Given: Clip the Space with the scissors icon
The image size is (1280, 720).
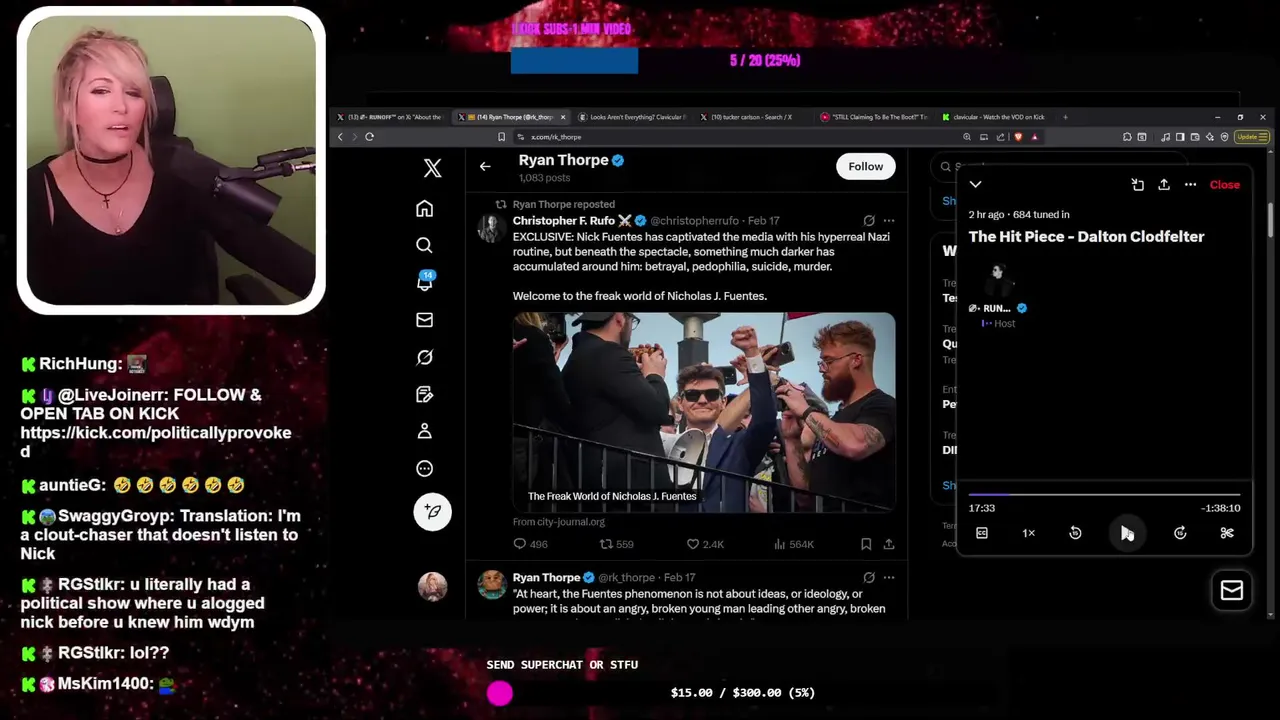Looking at the screenshot, I should click(x=1227, y=533).
